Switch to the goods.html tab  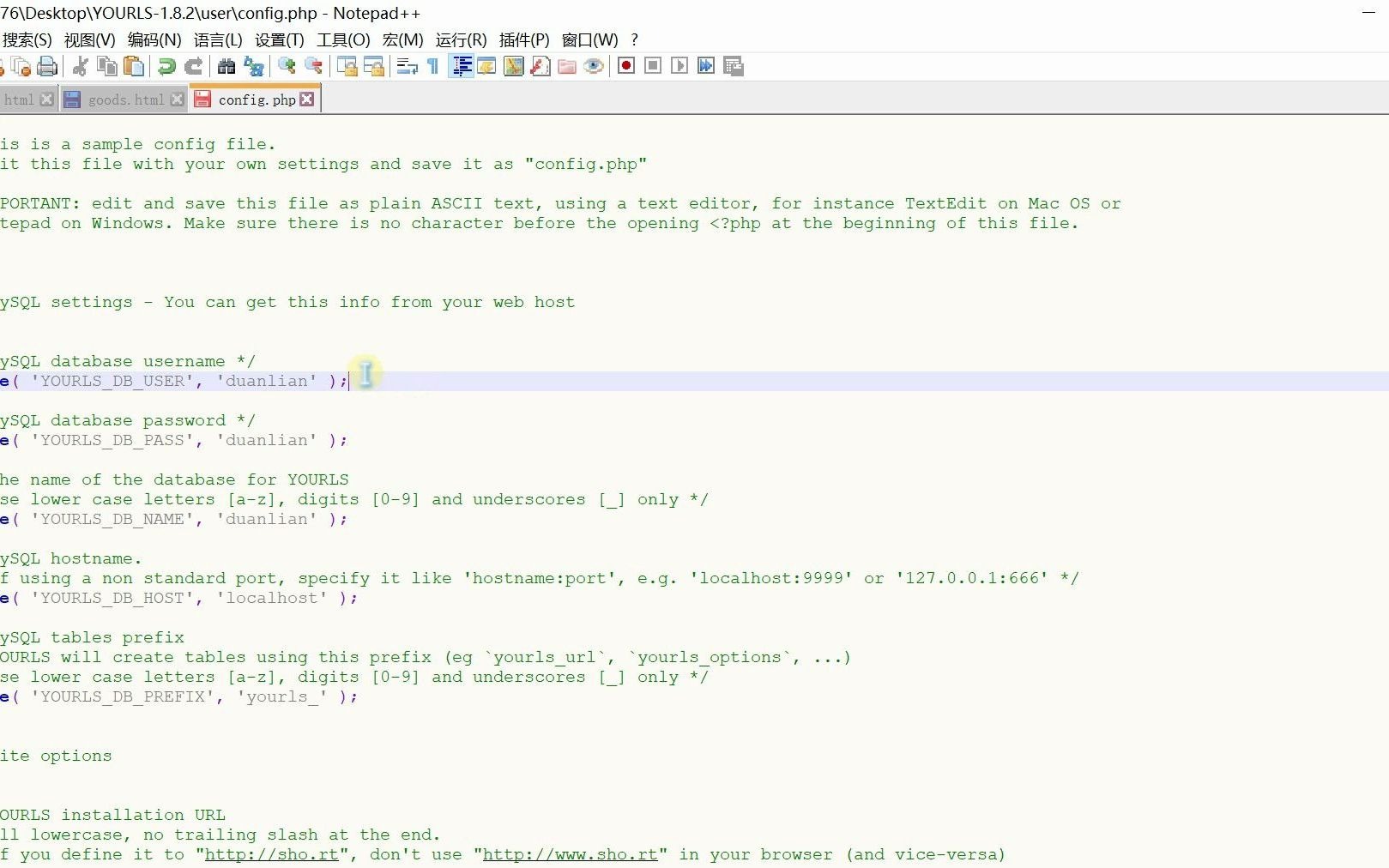click(x=125, y=99)
